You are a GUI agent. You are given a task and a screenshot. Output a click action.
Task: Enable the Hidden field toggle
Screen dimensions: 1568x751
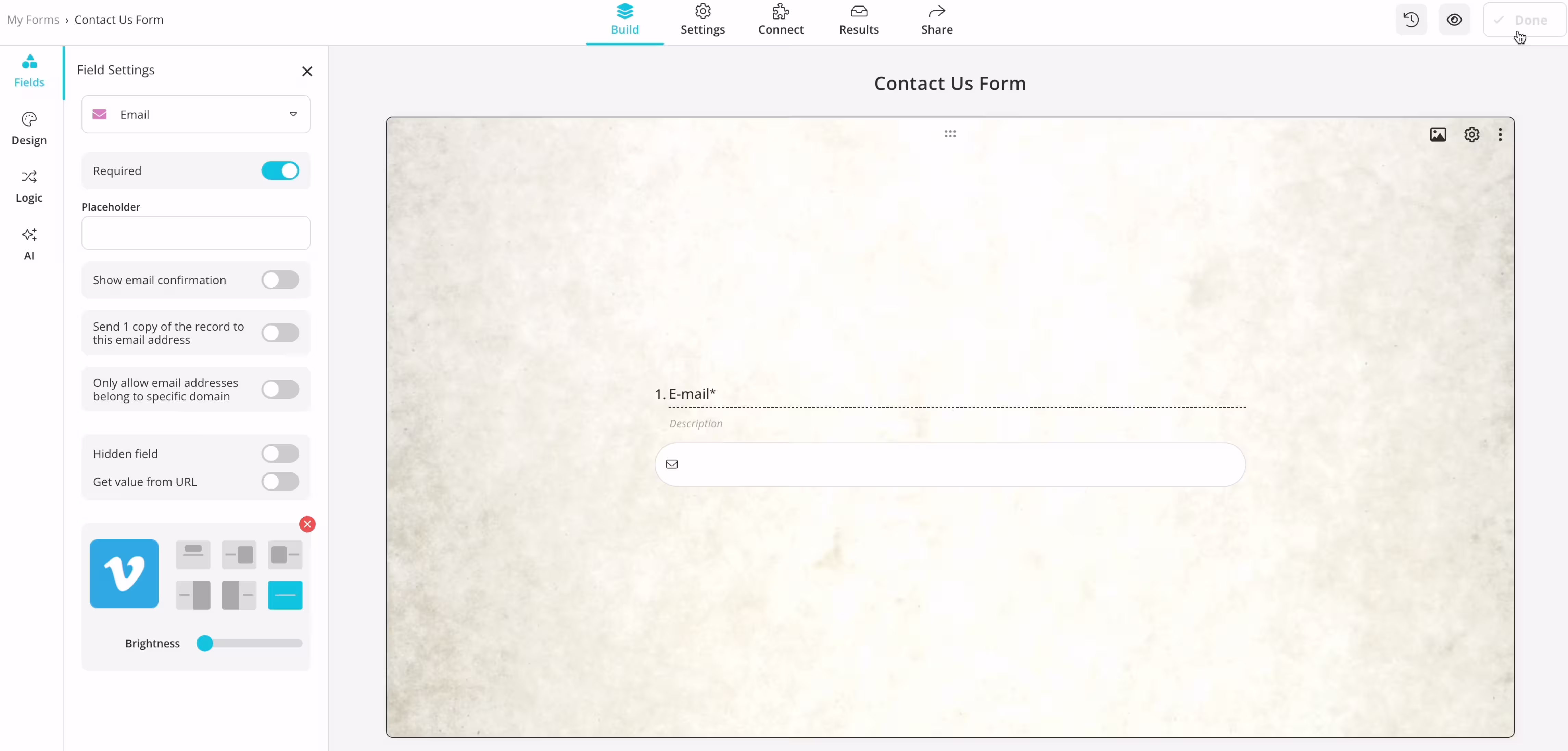[x=280, y=454]
